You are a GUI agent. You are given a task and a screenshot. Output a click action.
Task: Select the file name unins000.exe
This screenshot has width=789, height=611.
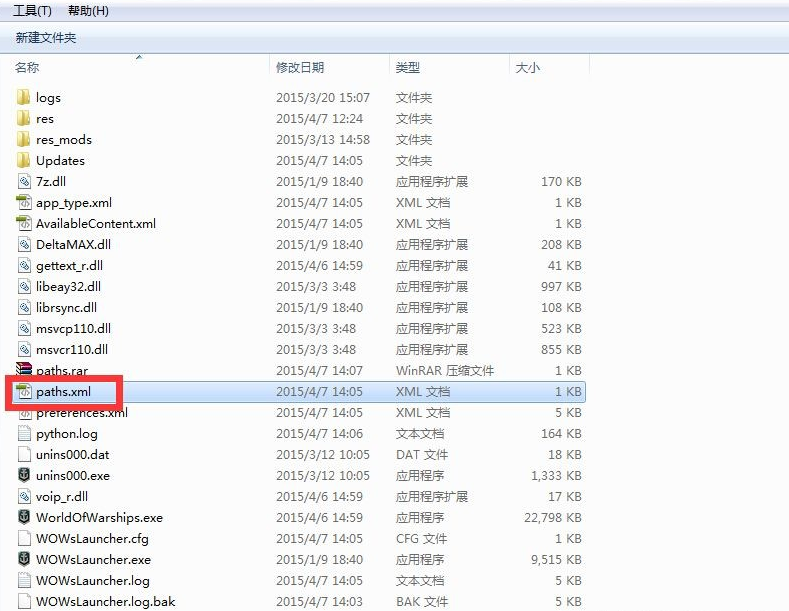(x=73, y=476)
